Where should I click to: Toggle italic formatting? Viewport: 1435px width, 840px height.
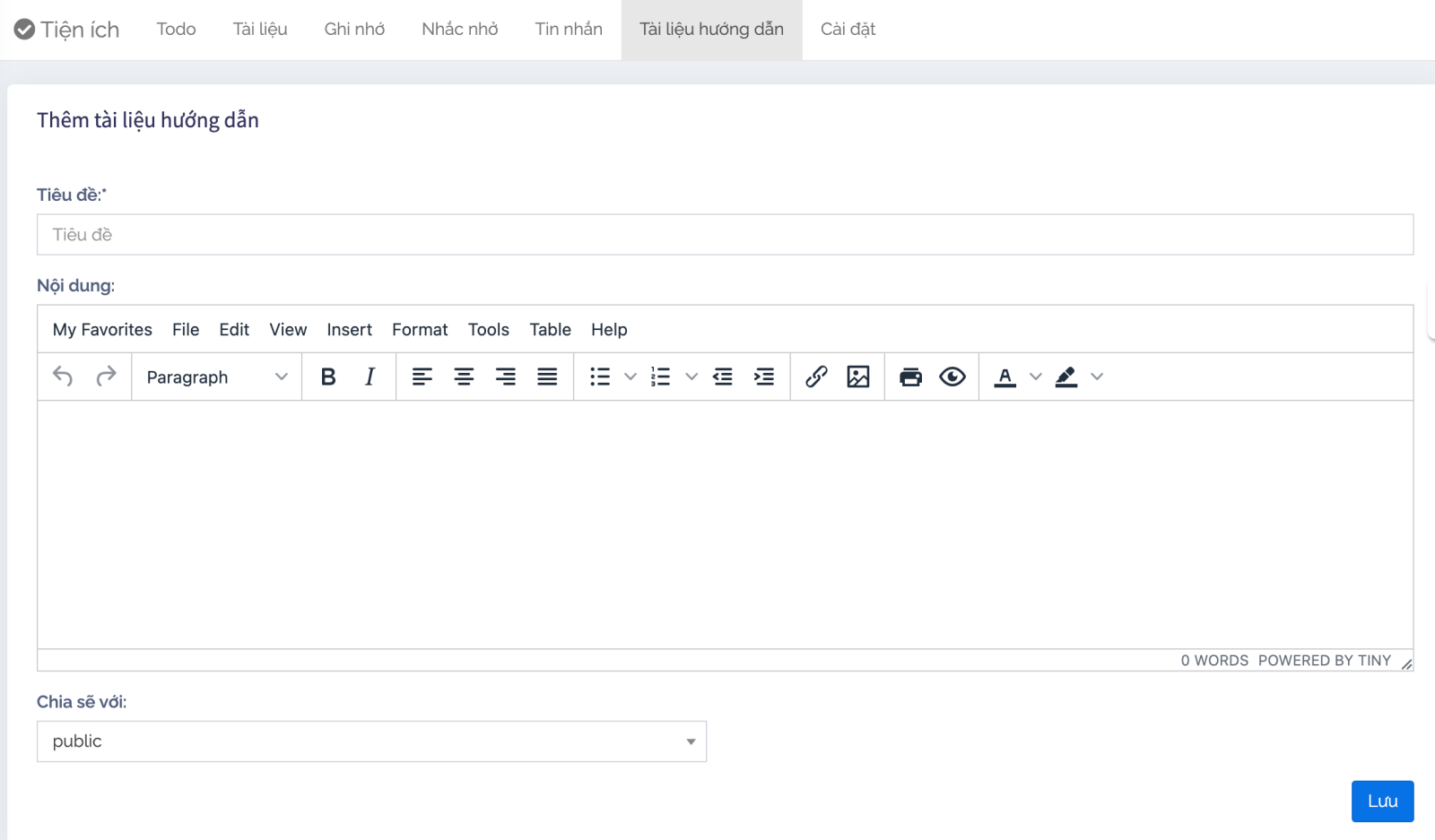click(x=370, y=377)
